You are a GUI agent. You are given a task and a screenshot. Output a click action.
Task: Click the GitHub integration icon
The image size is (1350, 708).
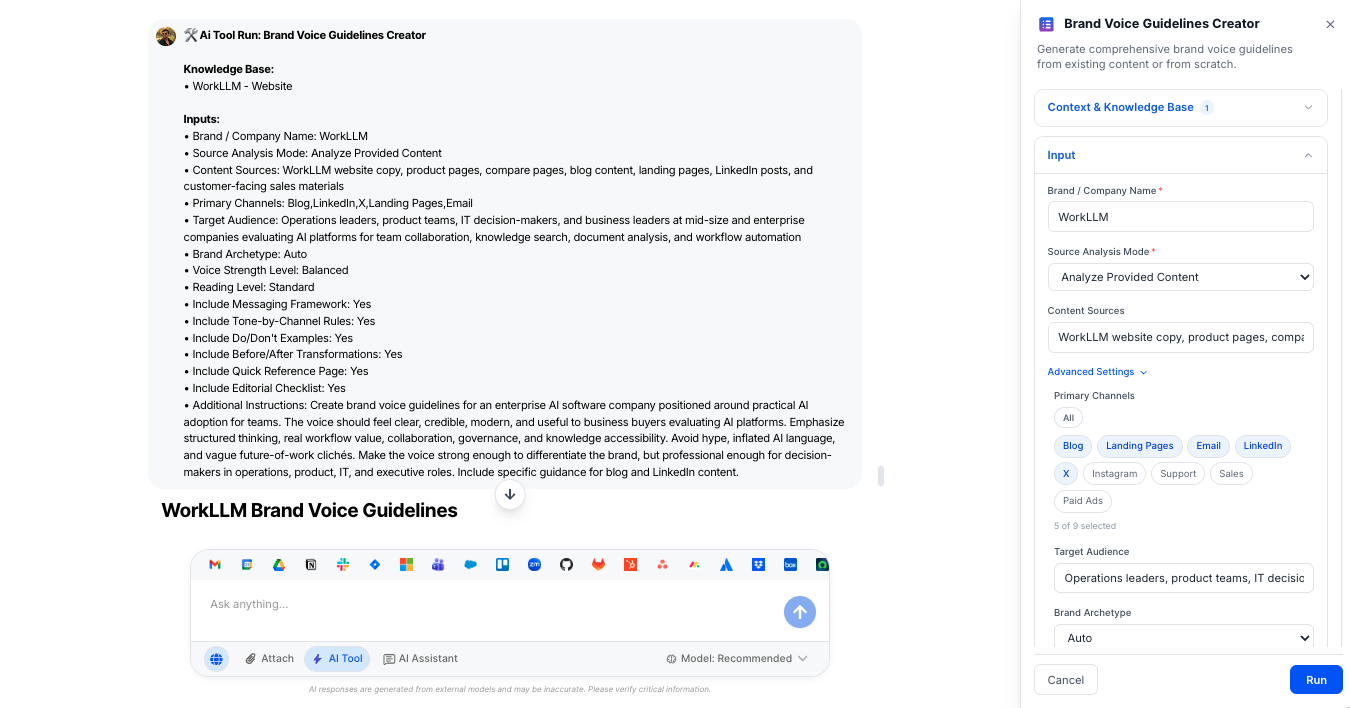coord(566,564)
